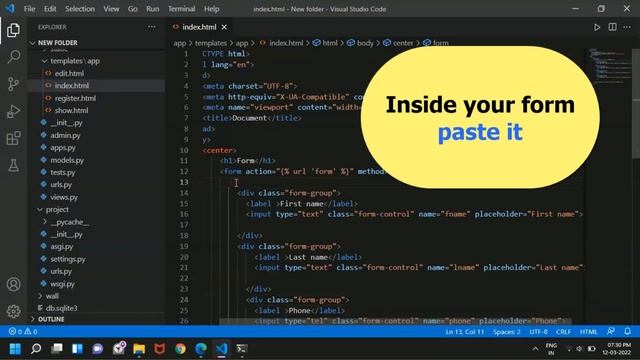Open Explorer Views and More Actions ellipsis
Screen dimensions: 640x360
(152, 27)
